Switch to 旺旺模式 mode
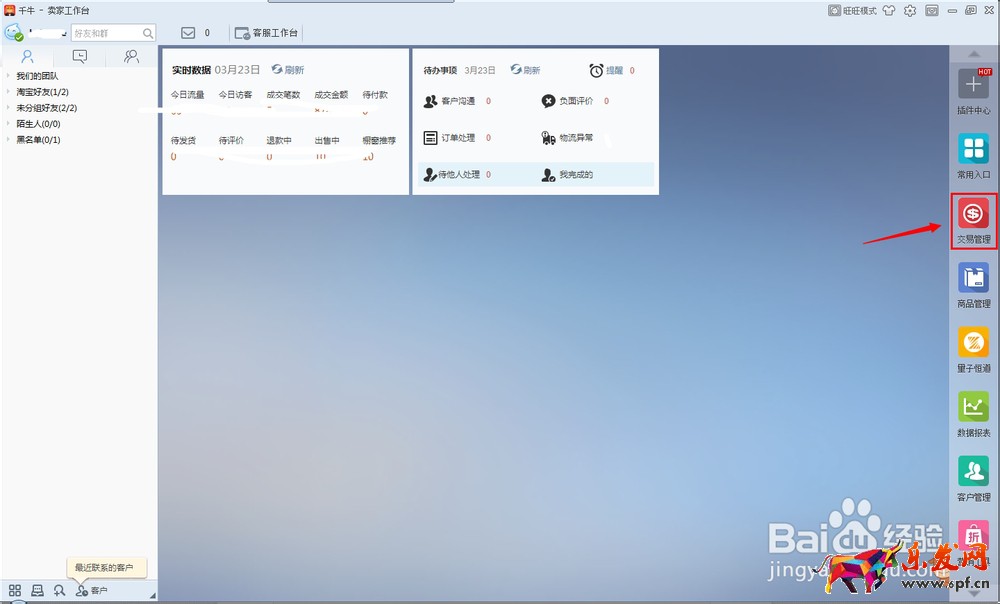 tap(853, 11)
